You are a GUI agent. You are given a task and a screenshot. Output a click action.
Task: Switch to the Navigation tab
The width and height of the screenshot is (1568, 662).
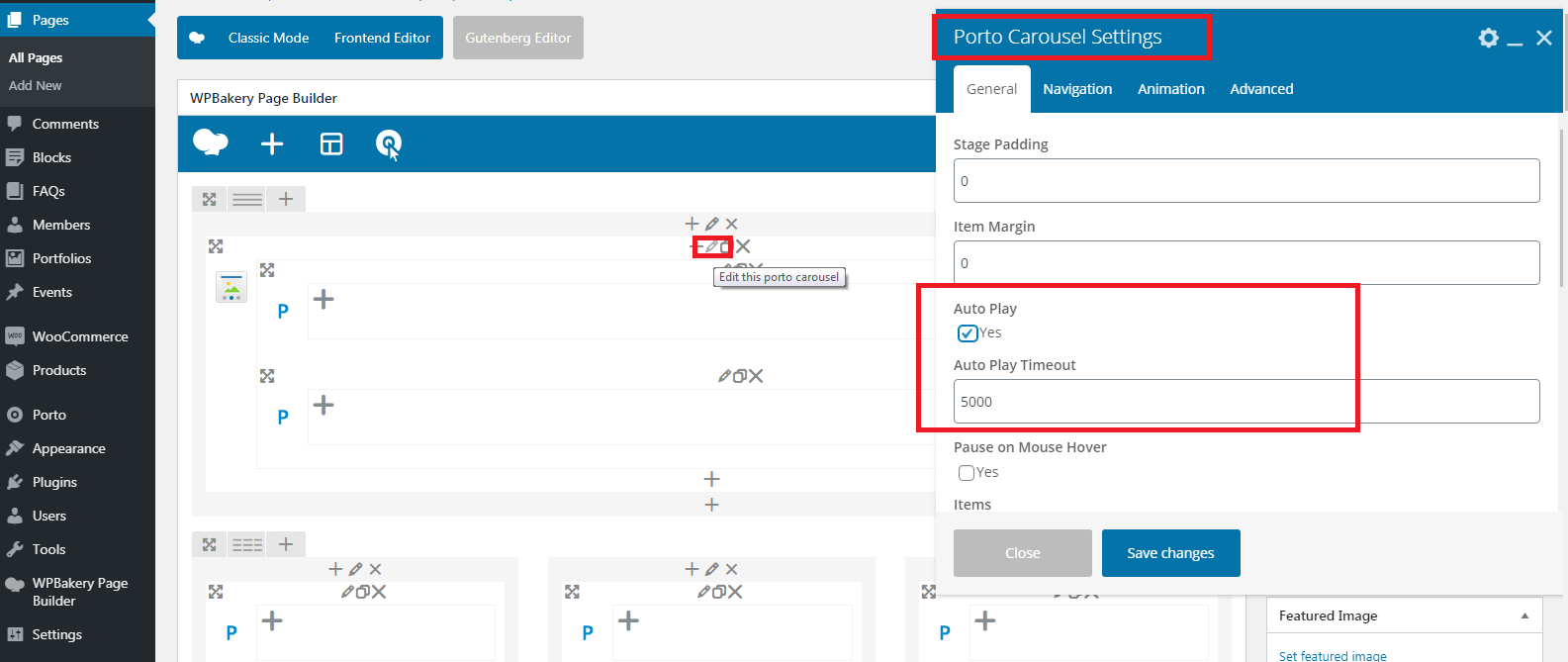click(x=1077, y=89)
